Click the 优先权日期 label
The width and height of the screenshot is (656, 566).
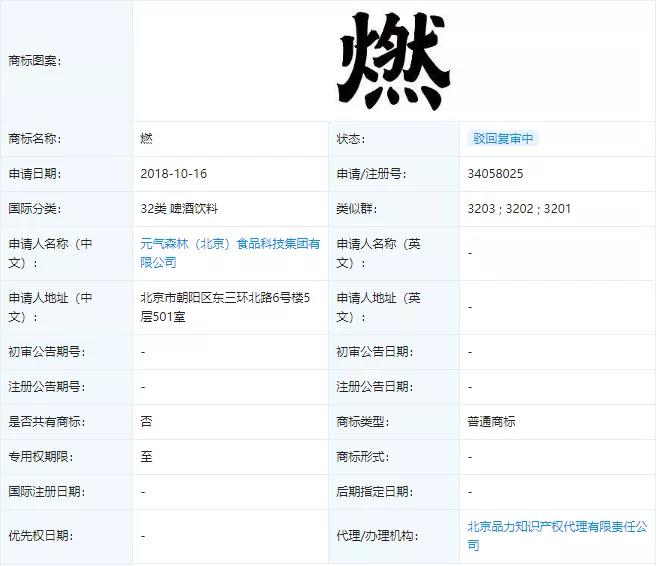tap(41, 535)
